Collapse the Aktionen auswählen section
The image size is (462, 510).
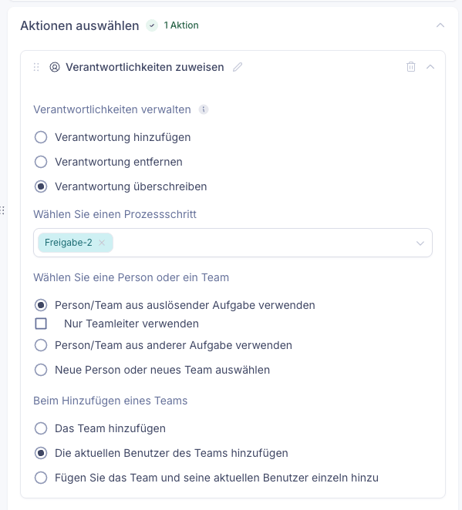pyautogui.click(x=440, y=25)
